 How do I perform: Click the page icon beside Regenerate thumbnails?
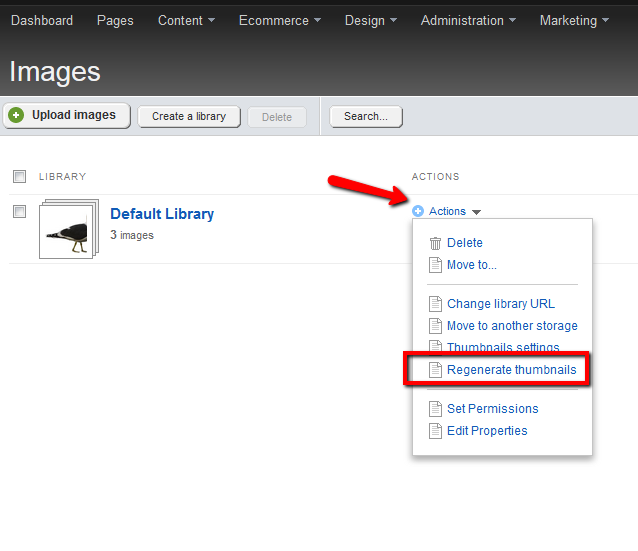(x=435, y=370)
